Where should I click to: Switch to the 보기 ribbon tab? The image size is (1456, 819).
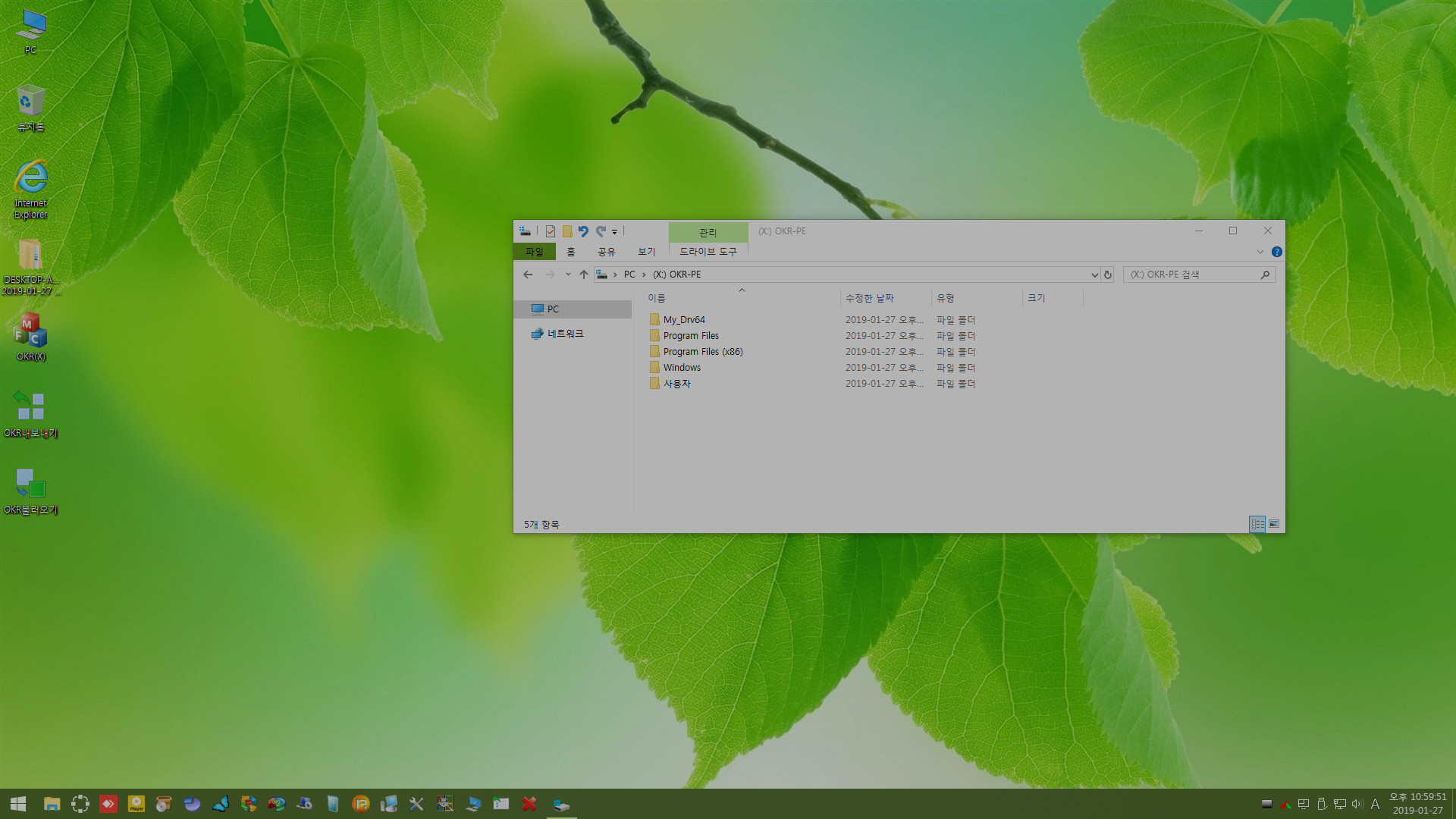point(646,252)
